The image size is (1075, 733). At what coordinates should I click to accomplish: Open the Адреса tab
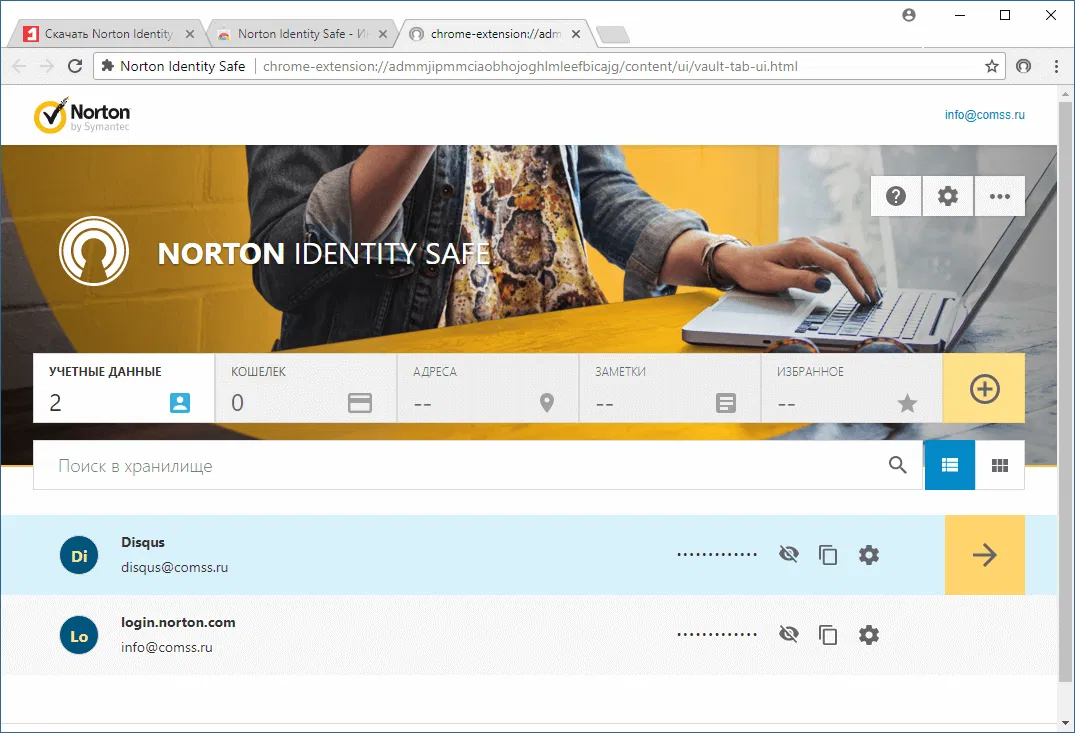(x=488, y=388)
